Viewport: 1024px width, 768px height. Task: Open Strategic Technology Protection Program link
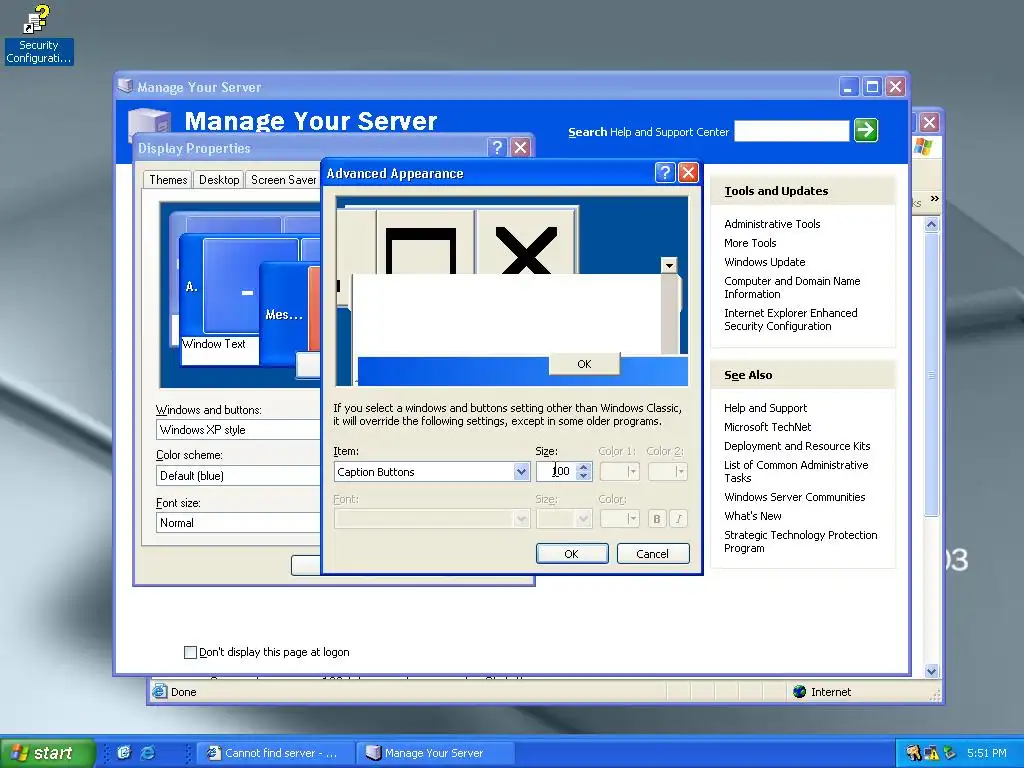click(800, 541)
